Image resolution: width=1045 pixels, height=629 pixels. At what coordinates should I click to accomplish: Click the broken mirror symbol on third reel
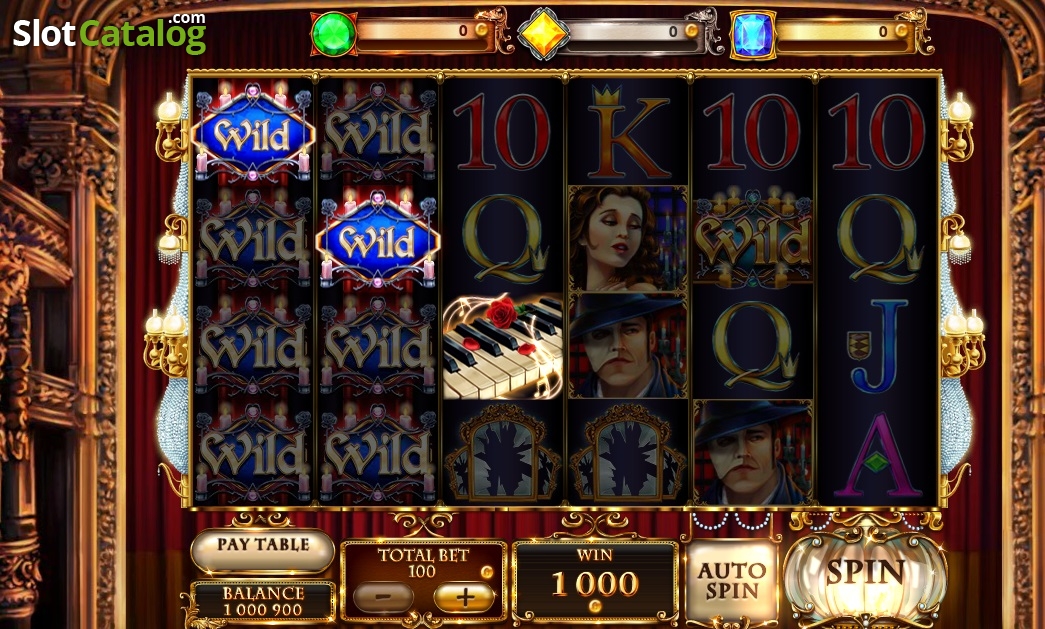(x=503, y=453)
